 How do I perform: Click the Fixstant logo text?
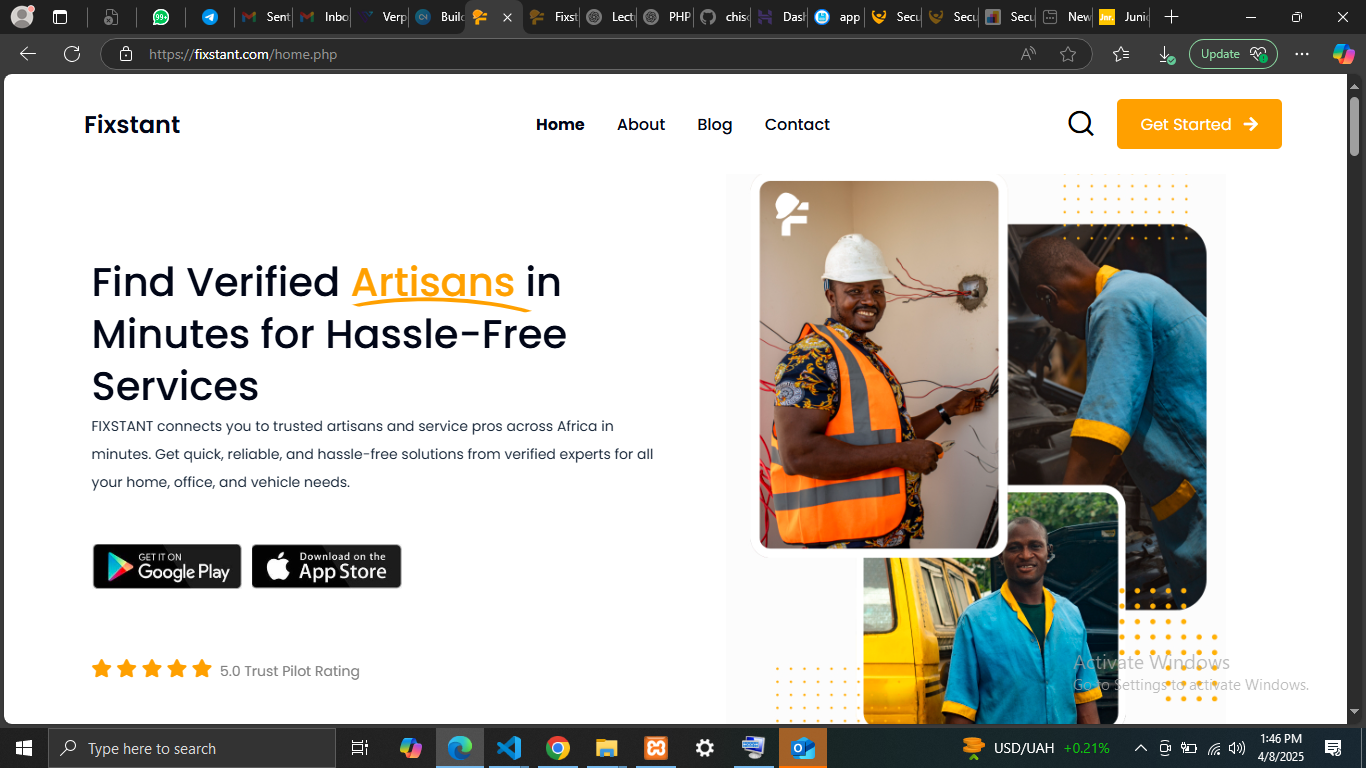[x=132, y=124]
